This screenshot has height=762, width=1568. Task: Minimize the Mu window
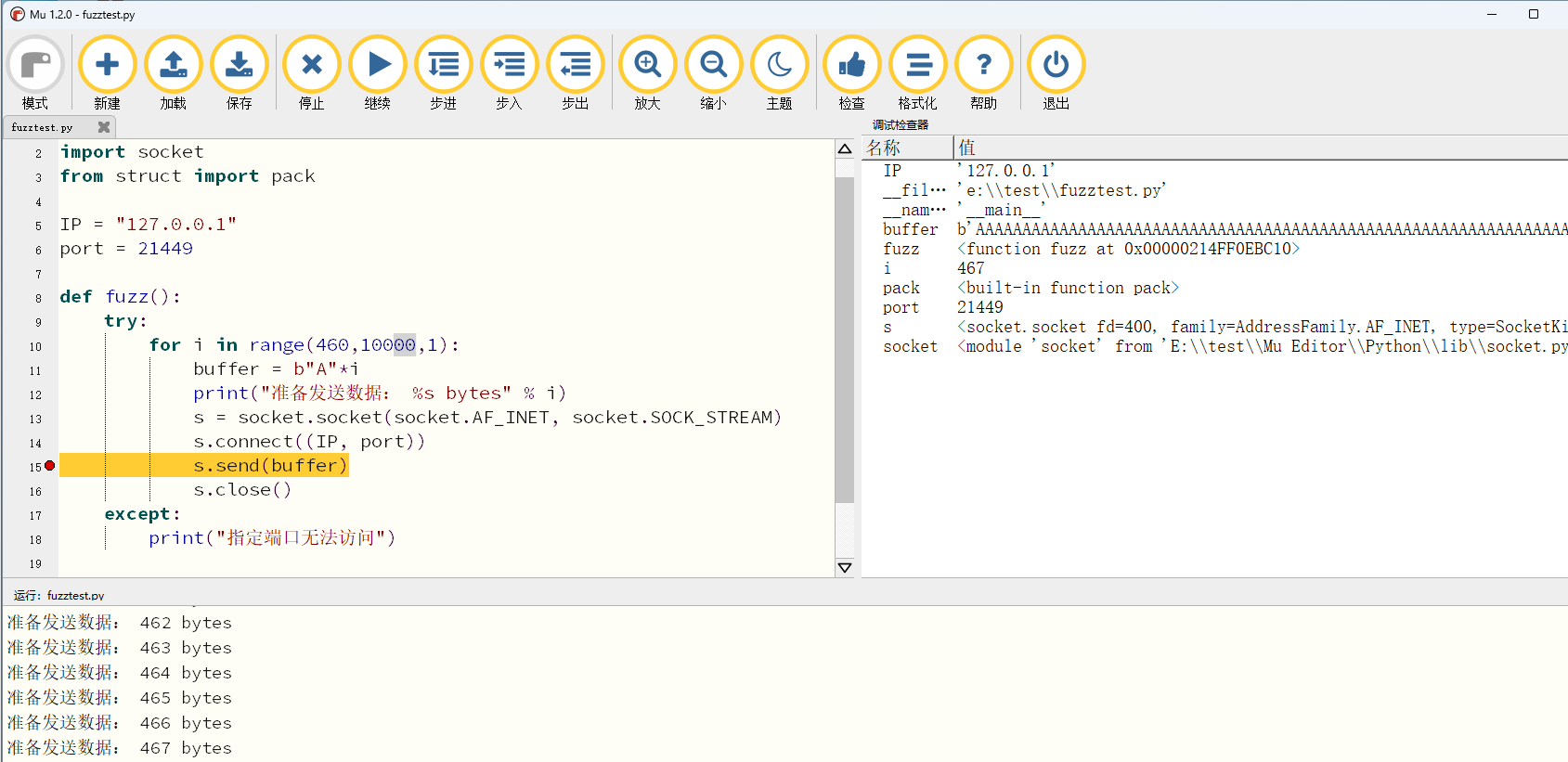(x=1493, y=14)
